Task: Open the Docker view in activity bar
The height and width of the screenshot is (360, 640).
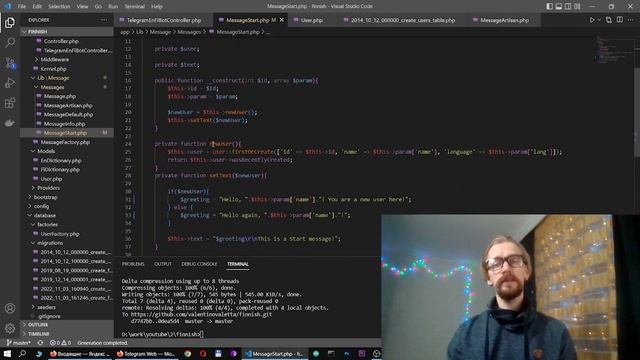Action: point(10,122)
